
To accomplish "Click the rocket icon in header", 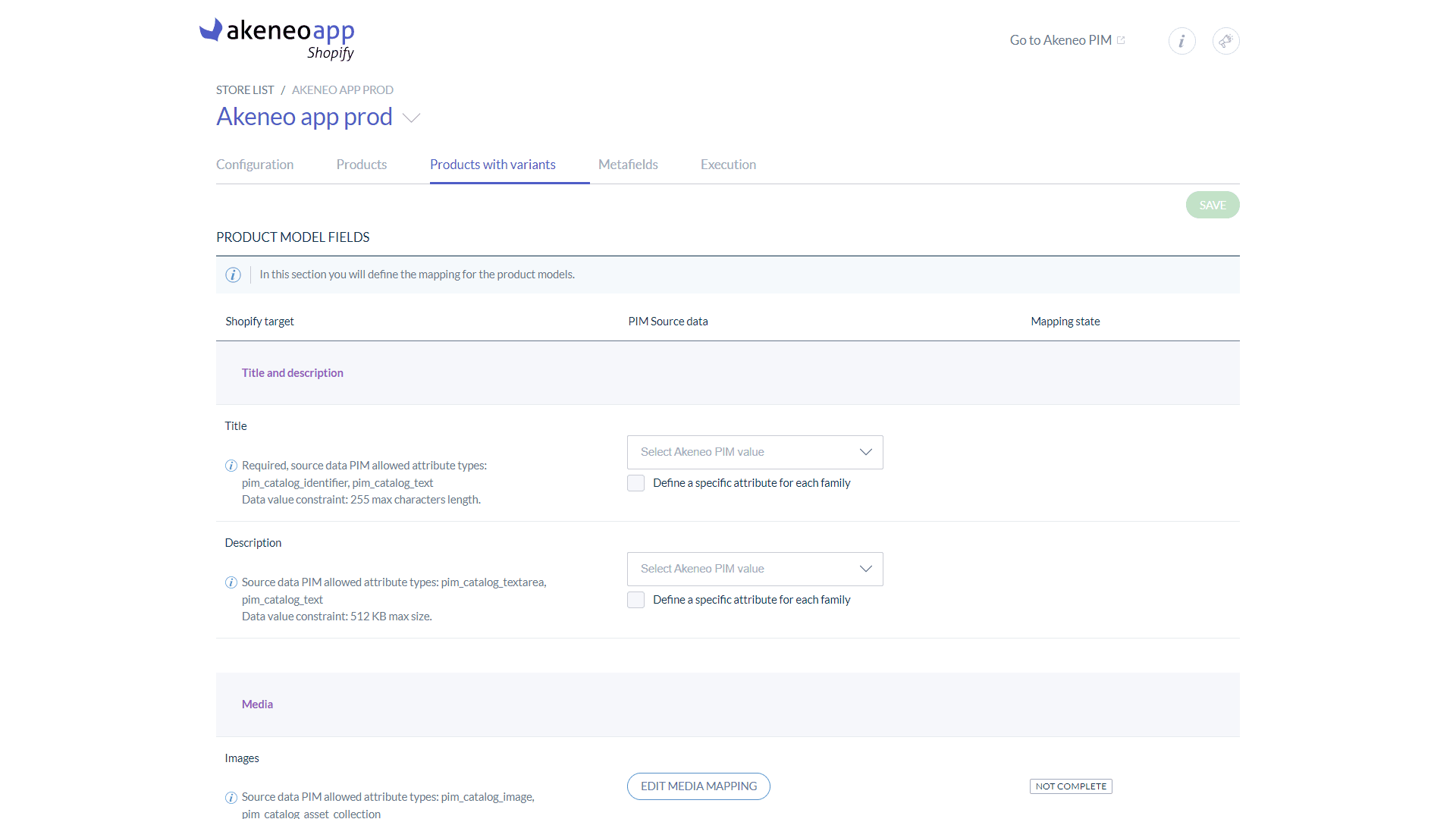I will point(1225,41).
